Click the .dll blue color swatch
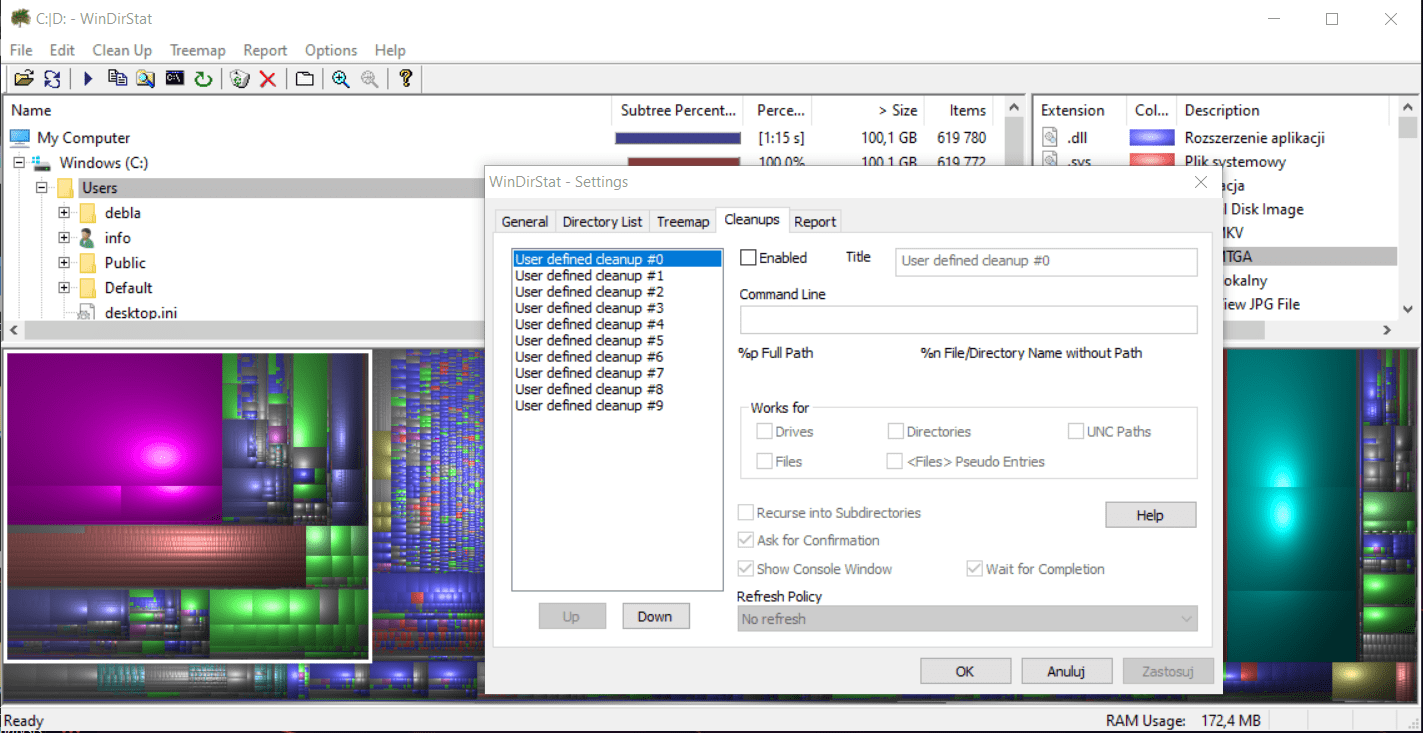This screenshot has height=733, width=1423. pos(1151,138)
